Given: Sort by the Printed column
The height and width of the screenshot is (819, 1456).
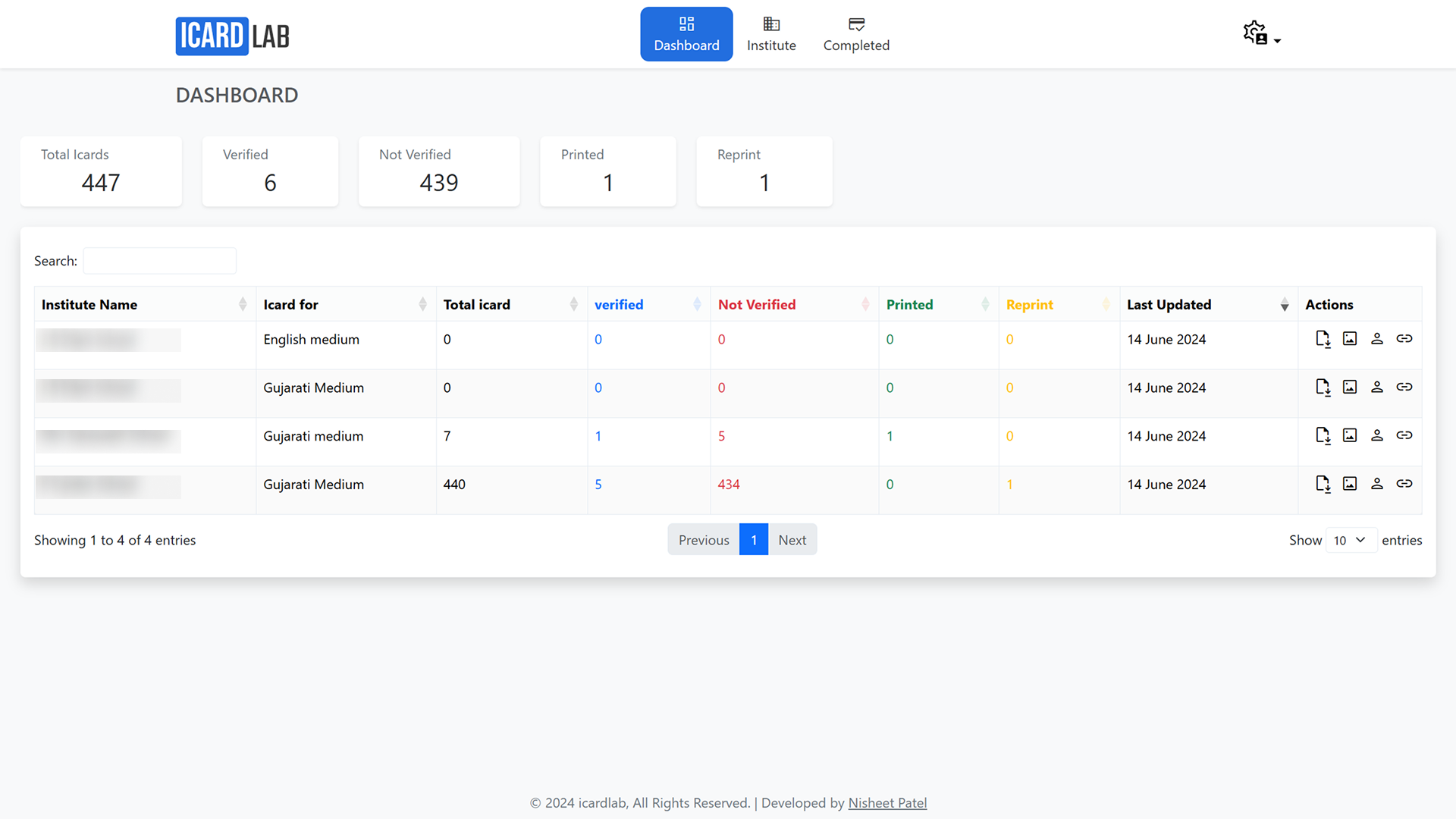Looking at the screenshot, I should (939, 304).
